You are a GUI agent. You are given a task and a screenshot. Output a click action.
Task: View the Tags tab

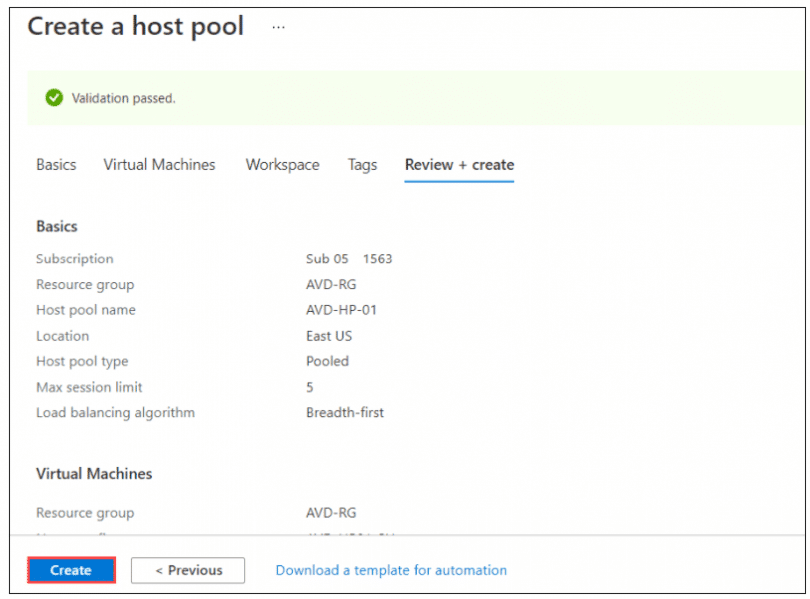click(x=362, y=165)
